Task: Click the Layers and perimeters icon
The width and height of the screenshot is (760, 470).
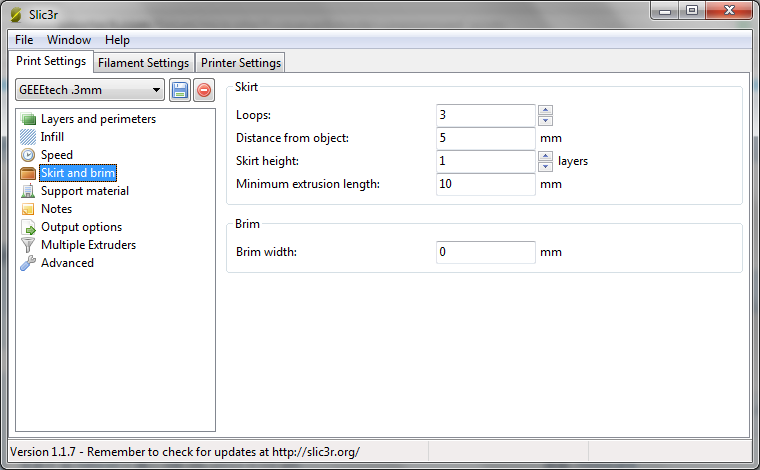Action: coord(28,119)
